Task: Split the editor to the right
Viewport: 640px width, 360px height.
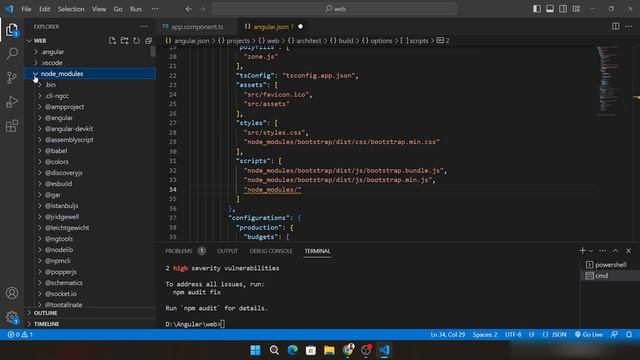Action: [x=616, y=27]
